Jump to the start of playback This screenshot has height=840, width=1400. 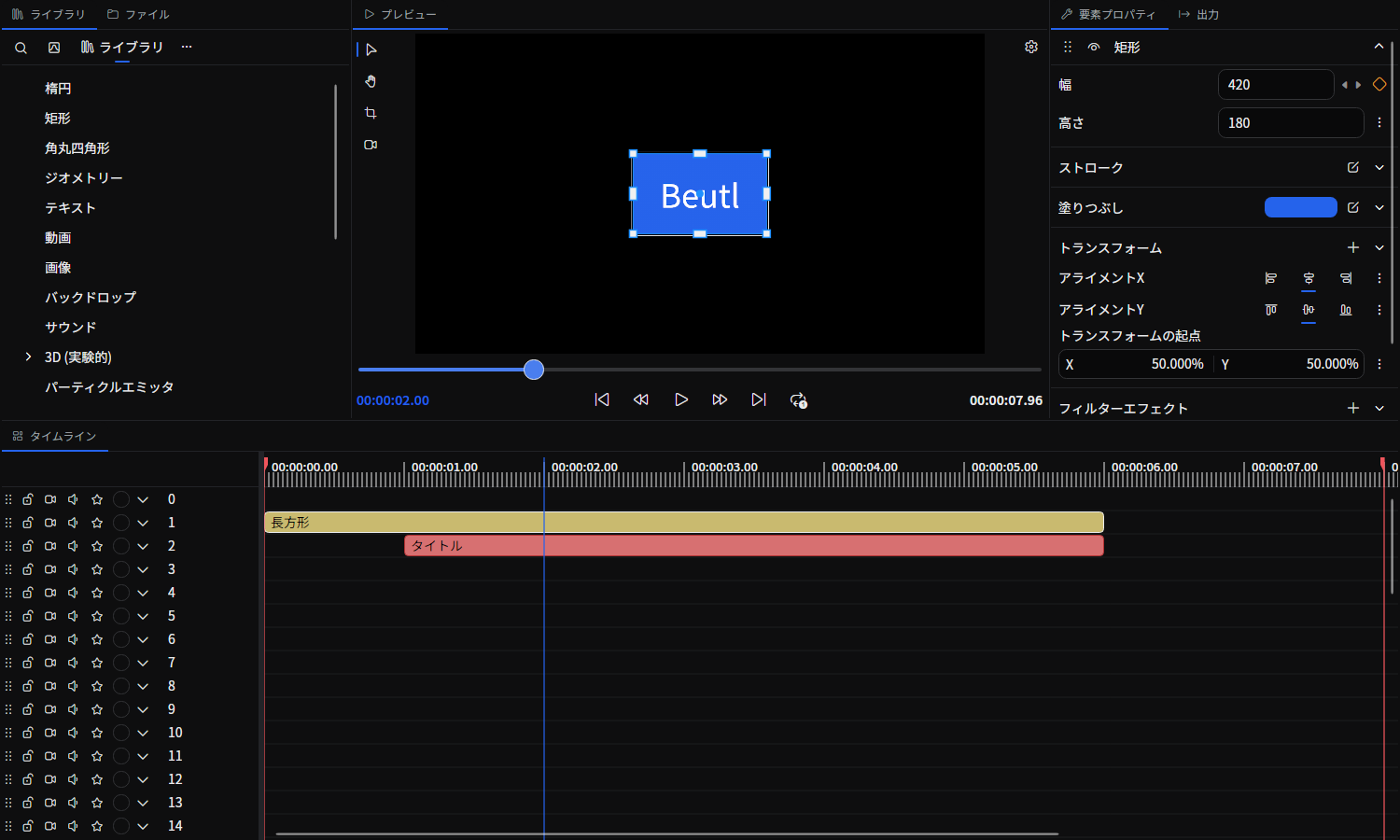(x=602, y=399)
